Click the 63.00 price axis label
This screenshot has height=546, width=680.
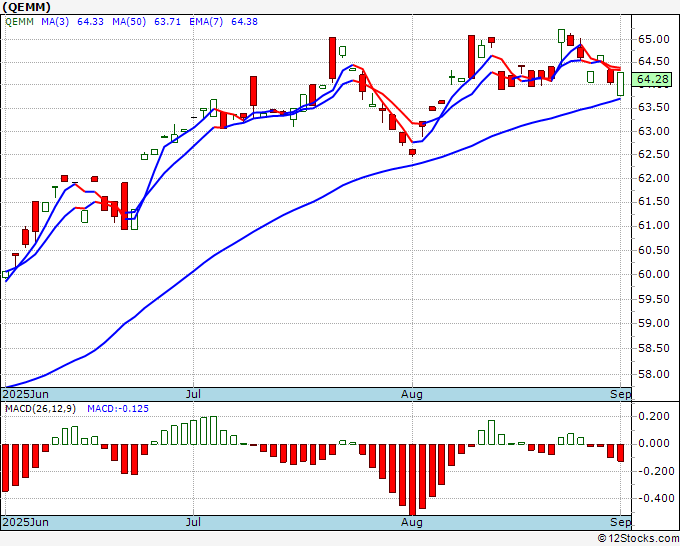coord(654,131)
